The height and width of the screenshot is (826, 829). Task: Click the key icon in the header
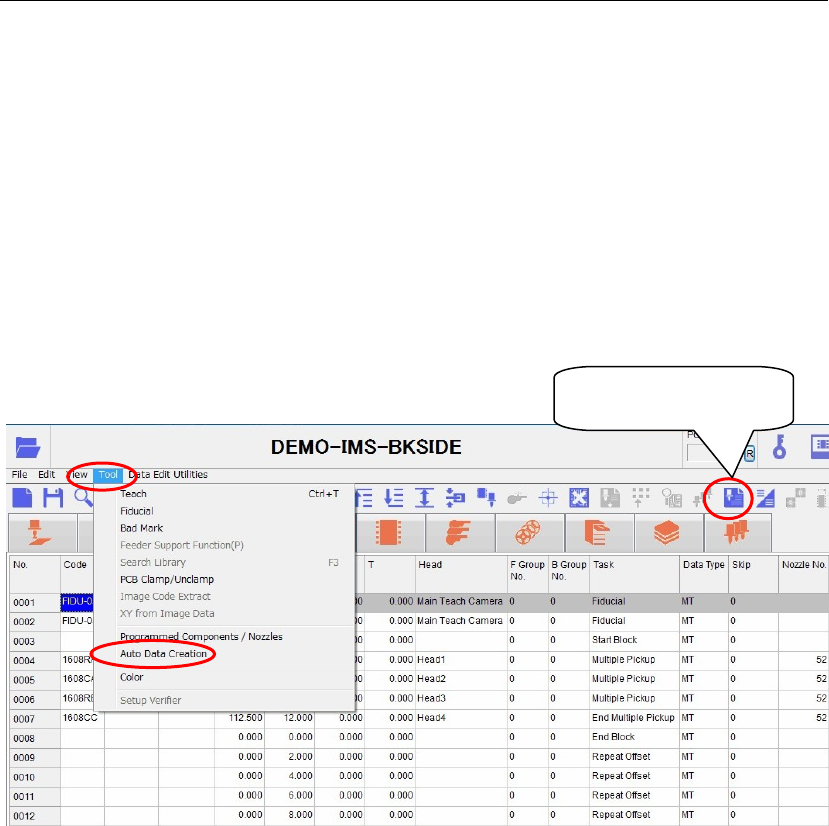[x=779, y=447]
